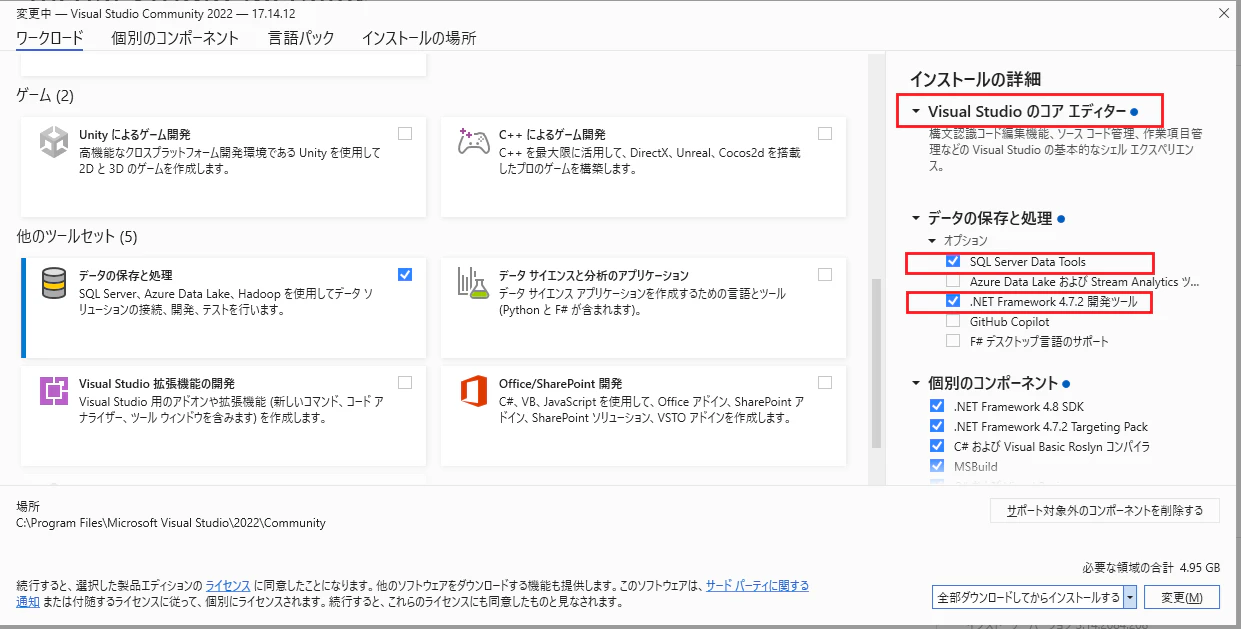Open the 言語パック tab
Viewport: 1241px width, 629px height.
(x=301, y=38)
